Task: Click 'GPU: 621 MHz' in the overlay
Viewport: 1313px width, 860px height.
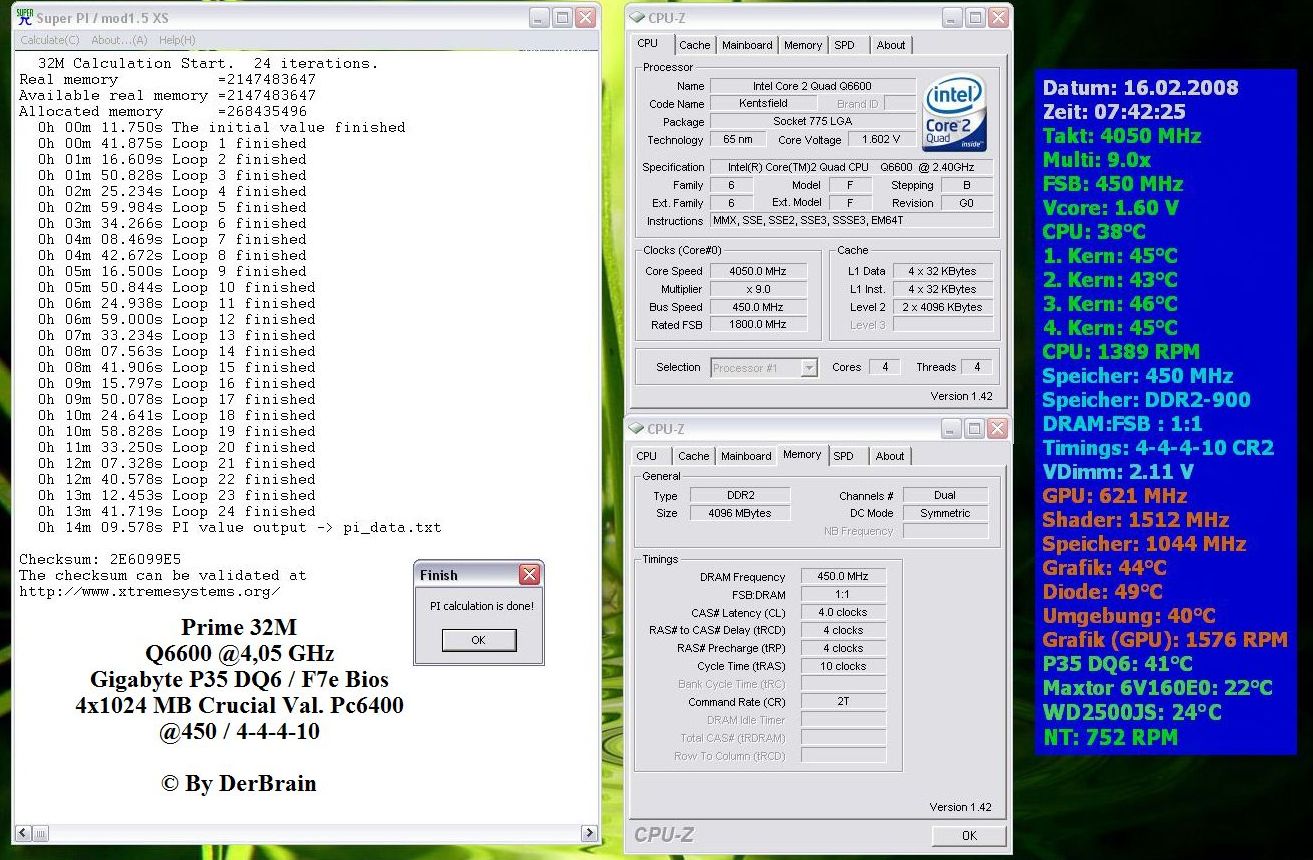Action: click(1114, 496)
